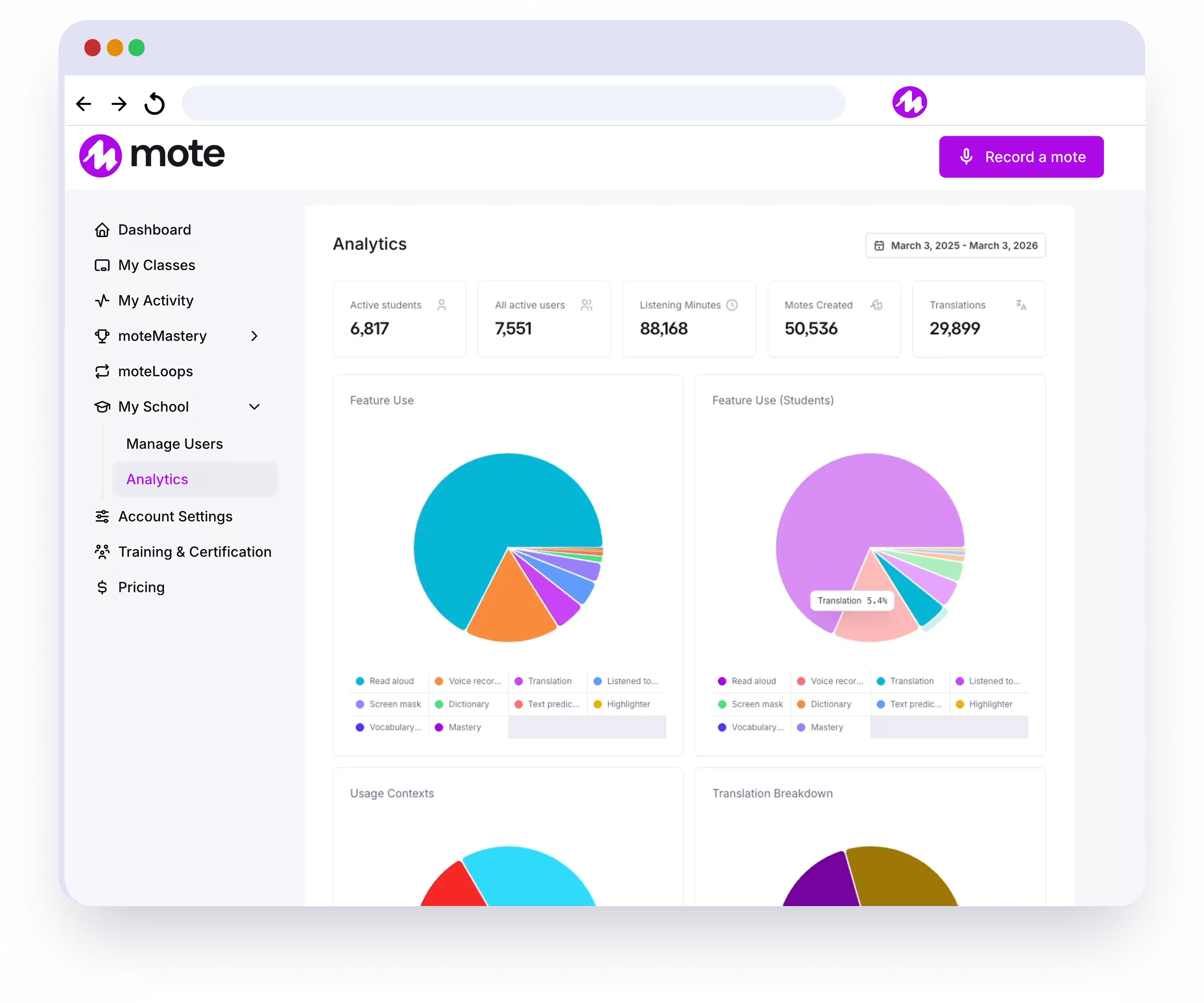This screenshot has width=1204, height=1003.
Task: Click the moteLoops loop icon
Action: 102,372
